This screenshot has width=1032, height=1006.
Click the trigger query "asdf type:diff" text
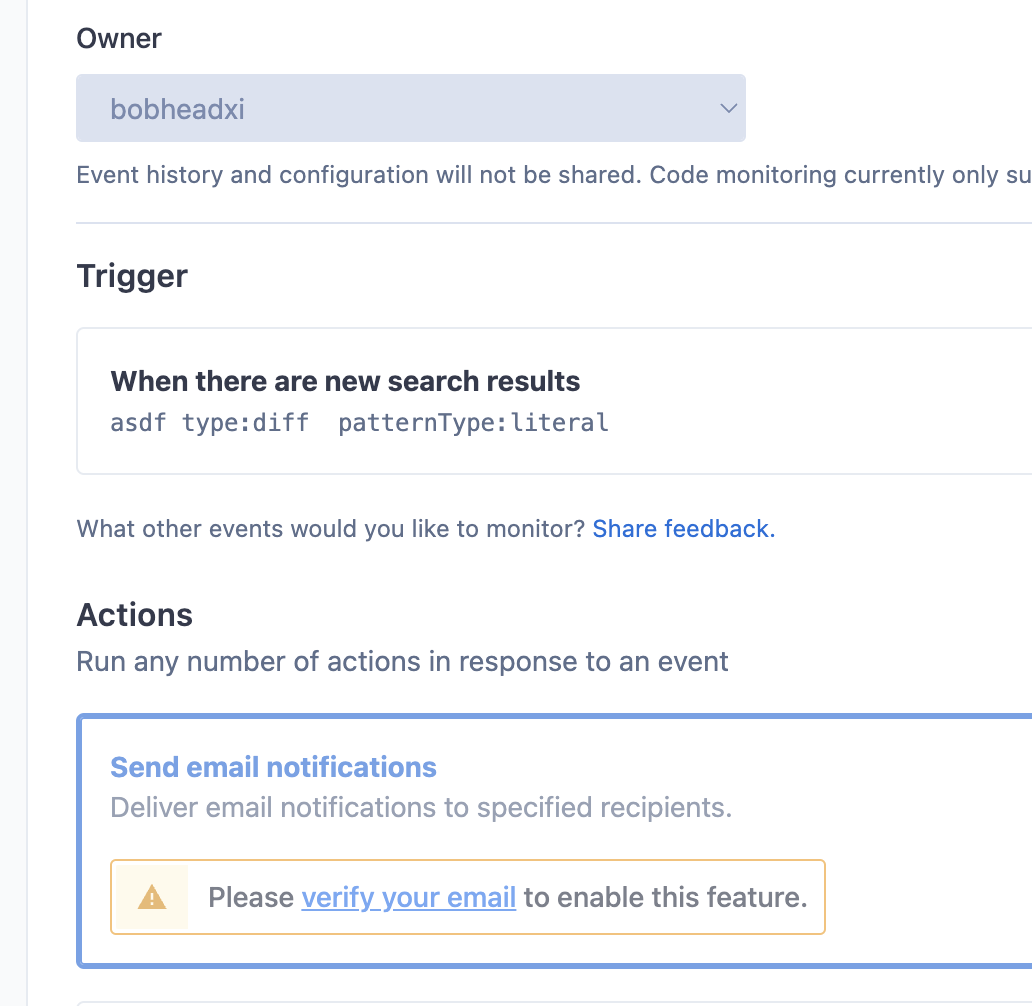coord(209,423)
